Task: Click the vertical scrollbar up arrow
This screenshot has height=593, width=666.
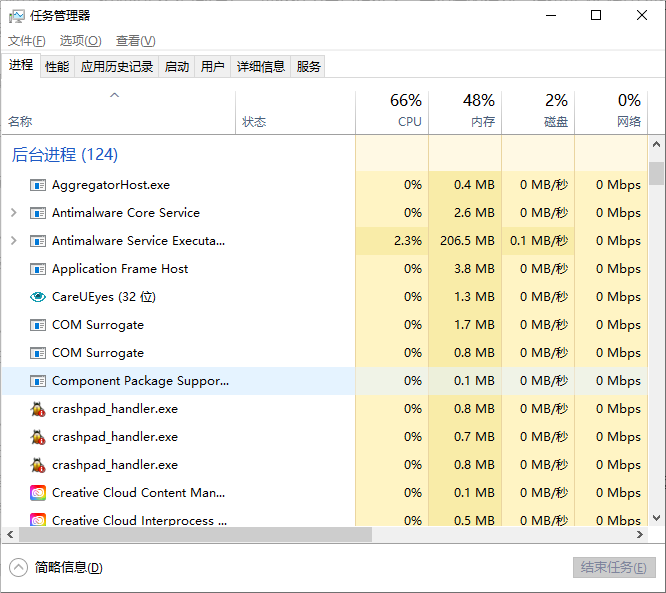Action: pyautogui.click(x=656, y=144)
